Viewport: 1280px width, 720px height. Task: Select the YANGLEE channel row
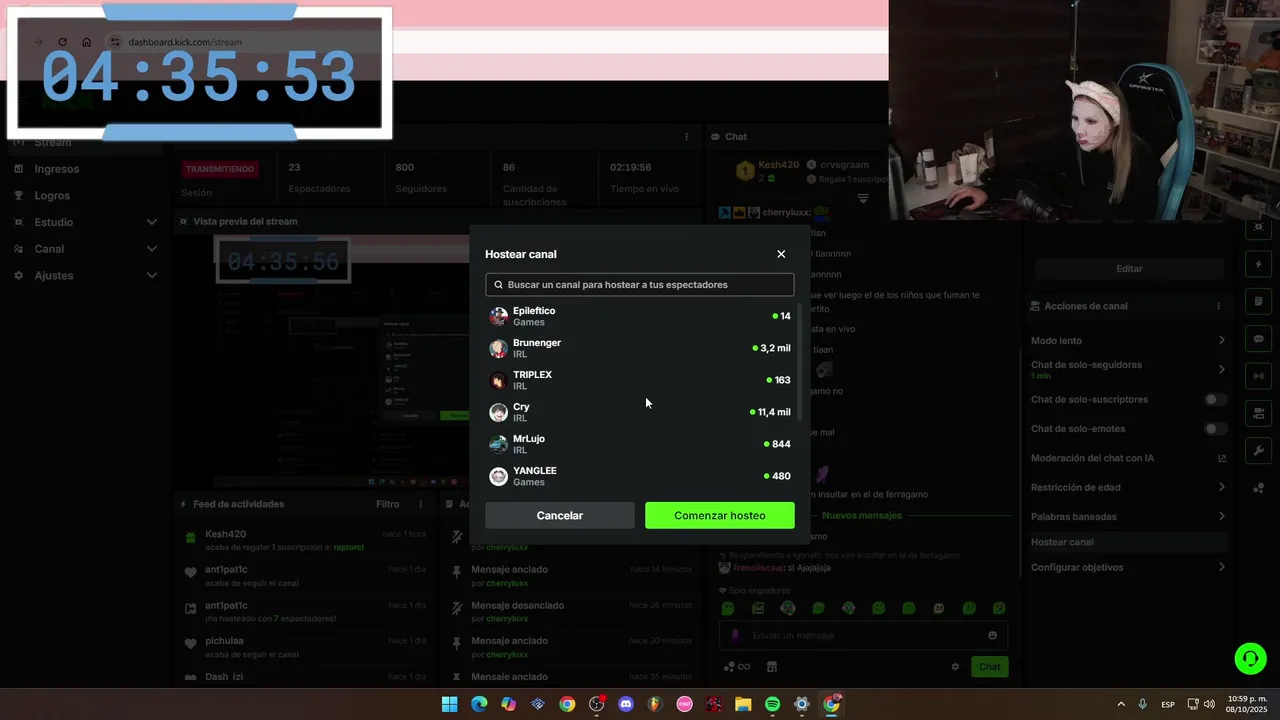640,476
